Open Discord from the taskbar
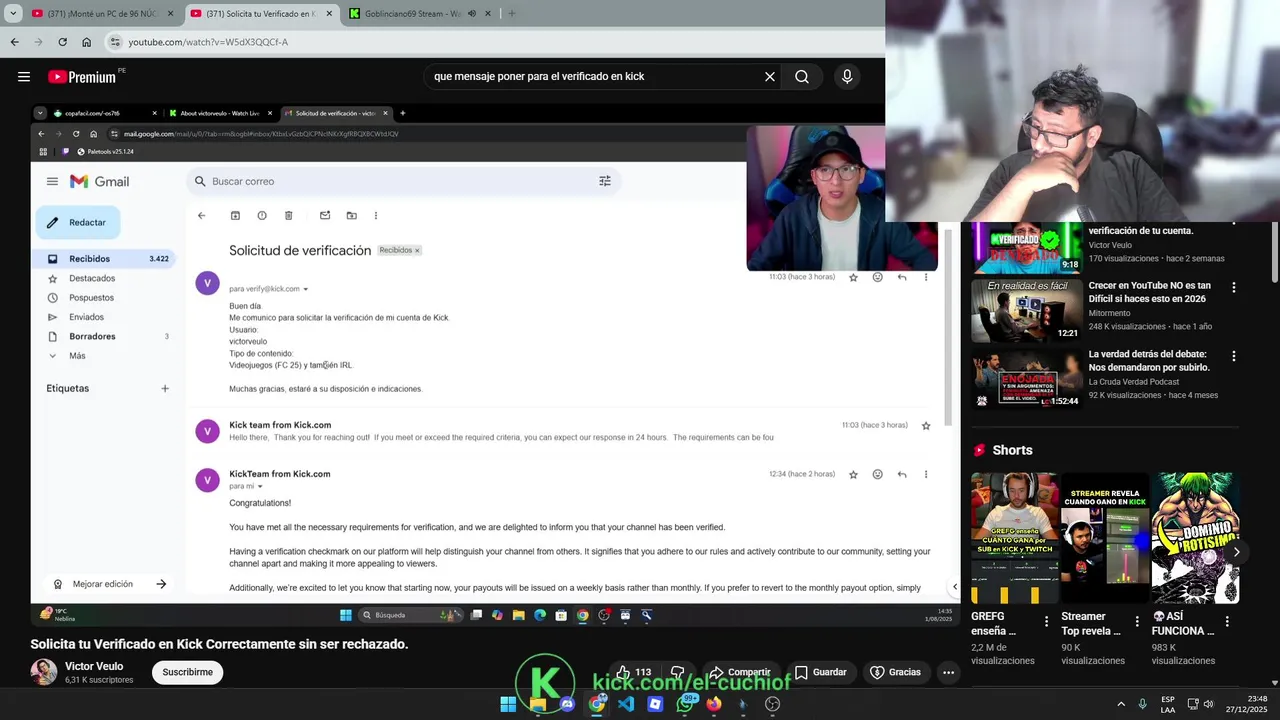 tap(567, 704)
